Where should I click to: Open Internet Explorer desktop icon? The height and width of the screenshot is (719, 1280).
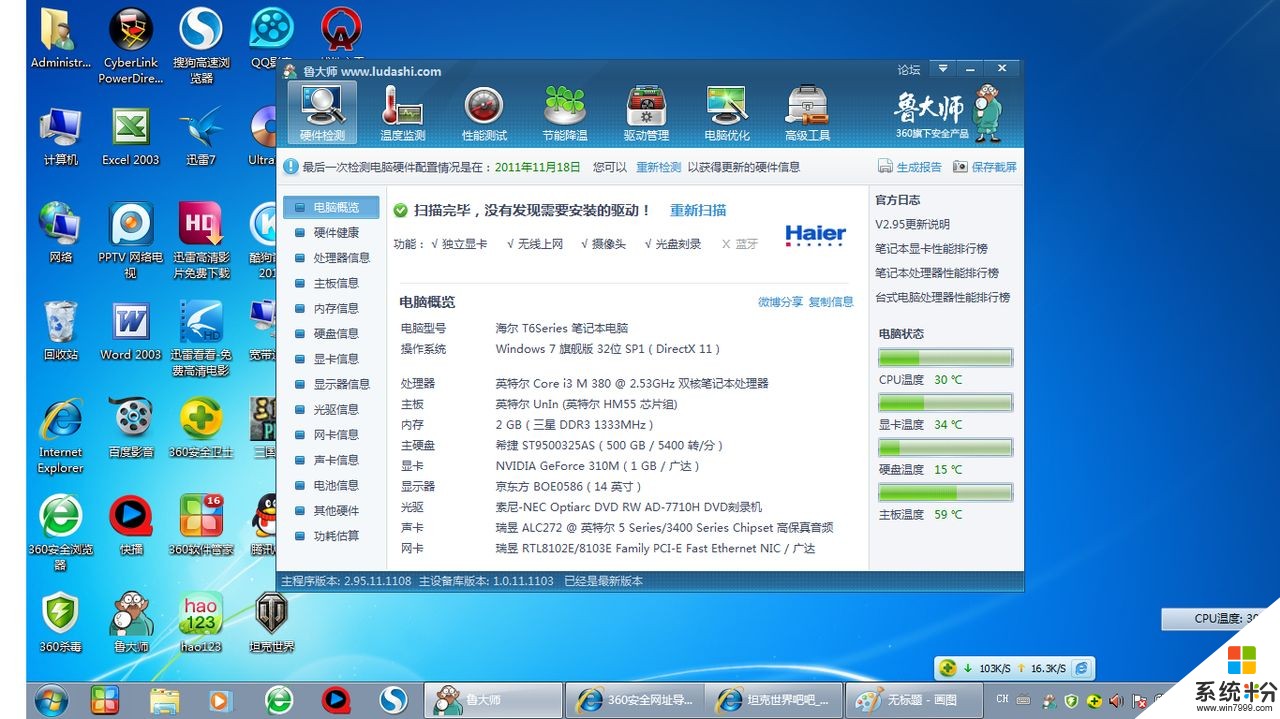click(x=61, y=436)
